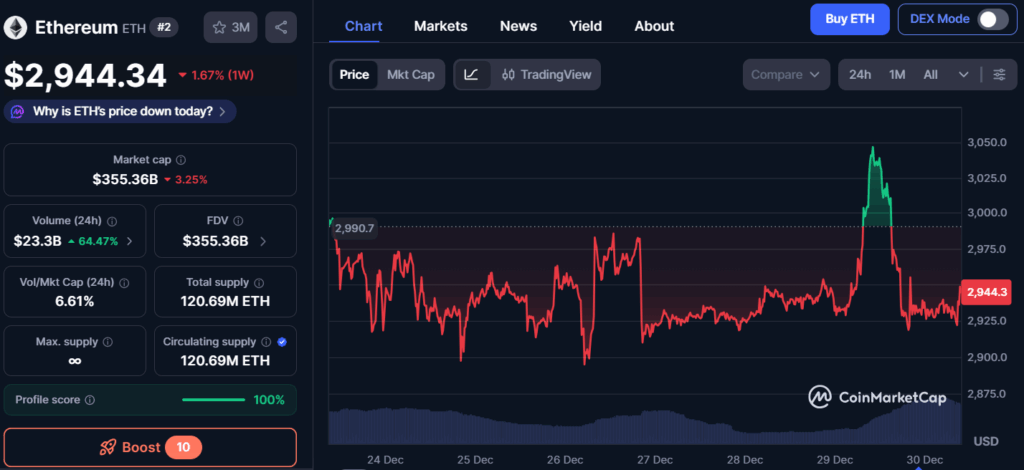1024x470 pixels.
Task: Click the Market cap info icon
Action: pos(181,160)
